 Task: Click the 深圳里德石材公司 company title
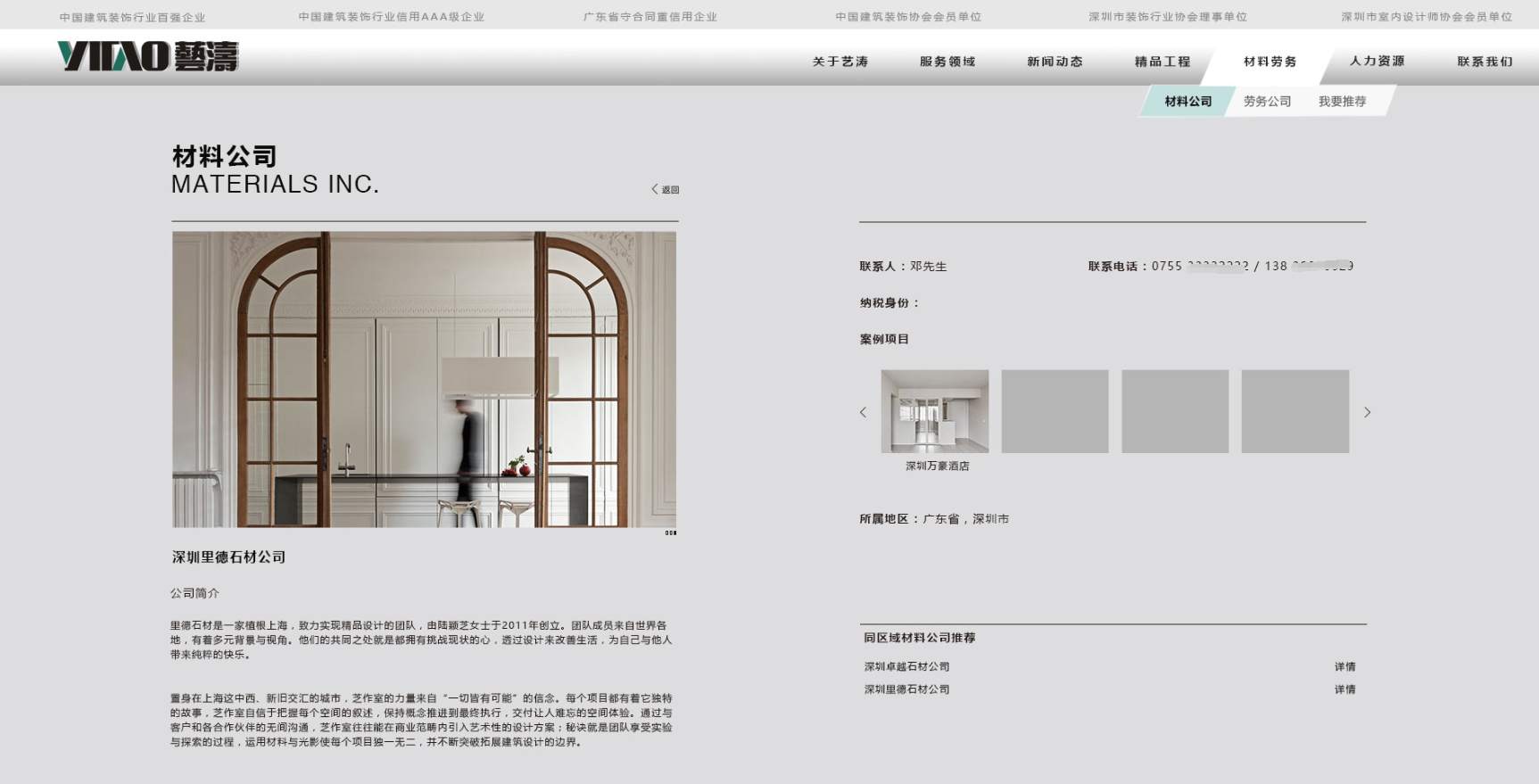point(228,557)
